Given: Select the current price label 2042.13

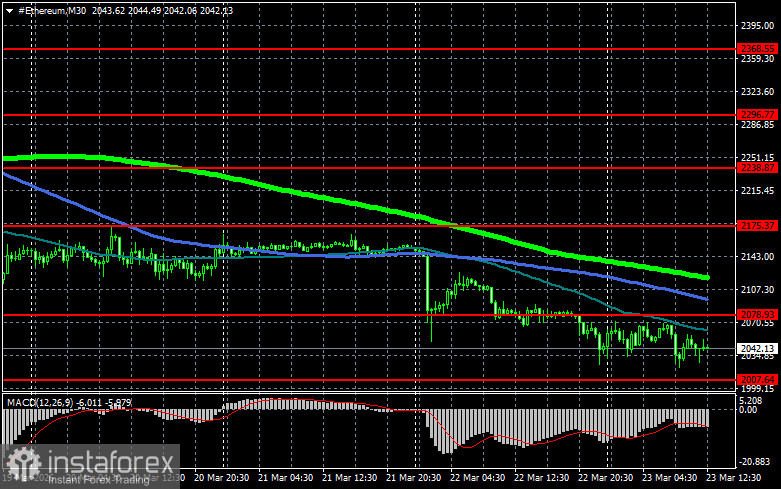Looking at the screenshot, I should point(757,348).
